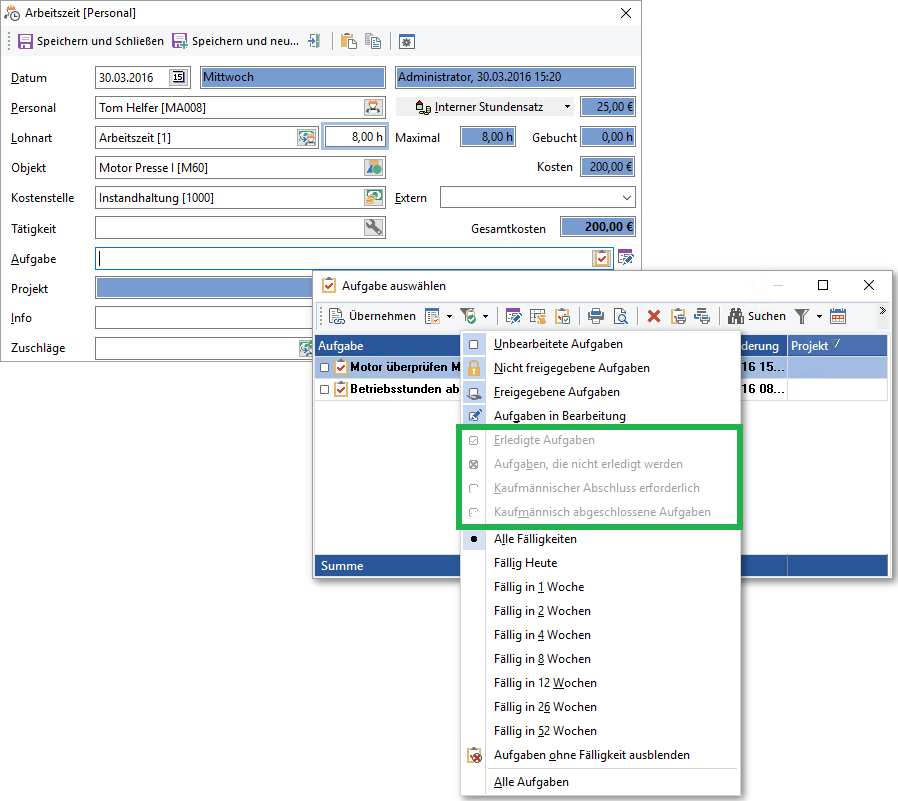Choose Fällig in 12 Wochen

(x=600, y=683)
